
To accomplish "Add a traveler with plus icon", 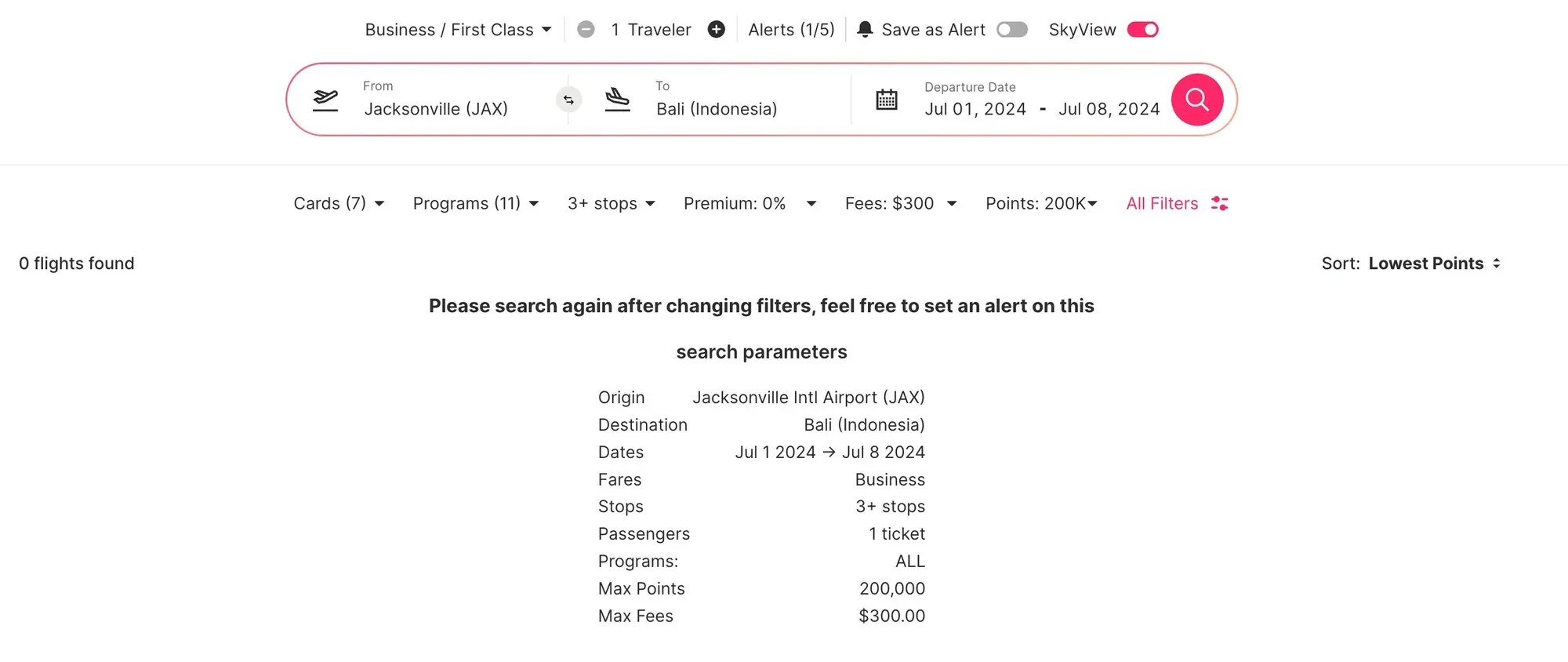I will [716, 30].
